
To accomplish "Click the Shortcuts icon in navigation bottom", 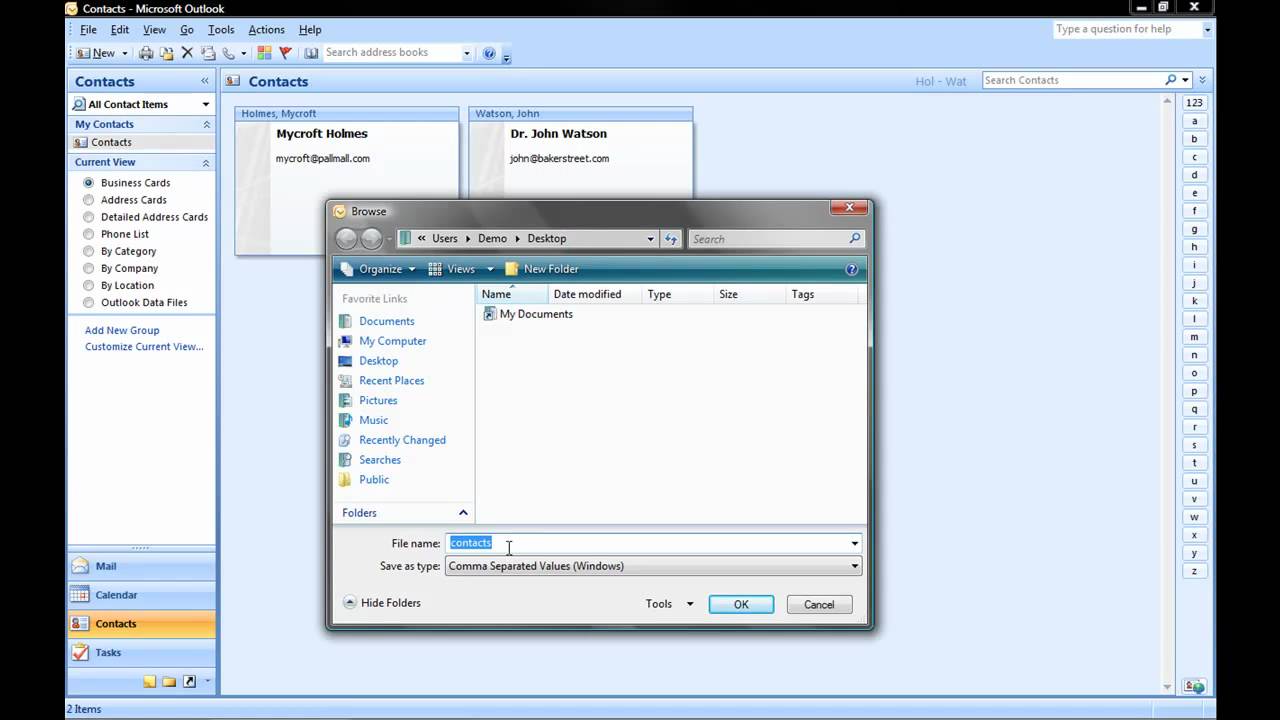I will click(189, 682).
